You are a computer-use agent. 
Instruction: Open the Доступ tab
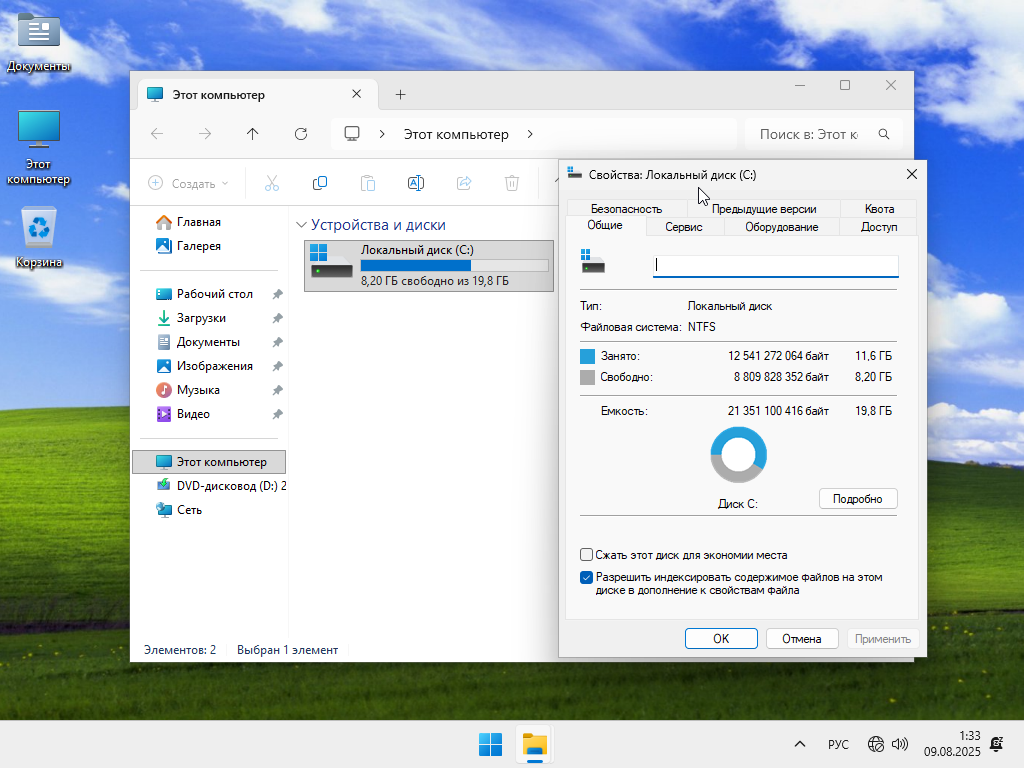click(x=878, y=227)
